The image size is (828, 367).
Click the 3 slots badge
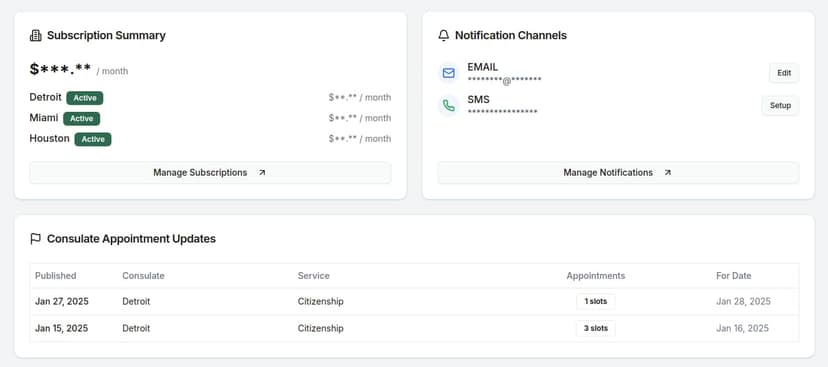(x=596, y=328)
